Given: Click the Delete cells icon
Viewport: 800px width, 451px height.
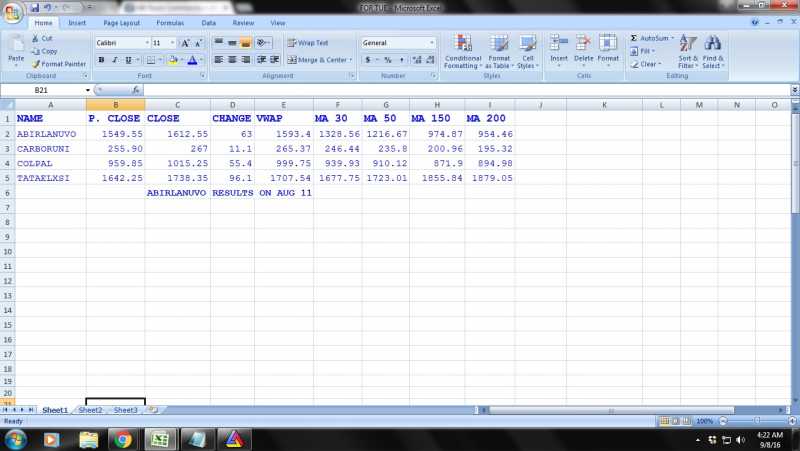Looking at the screenshot, I should click(583, 44).
